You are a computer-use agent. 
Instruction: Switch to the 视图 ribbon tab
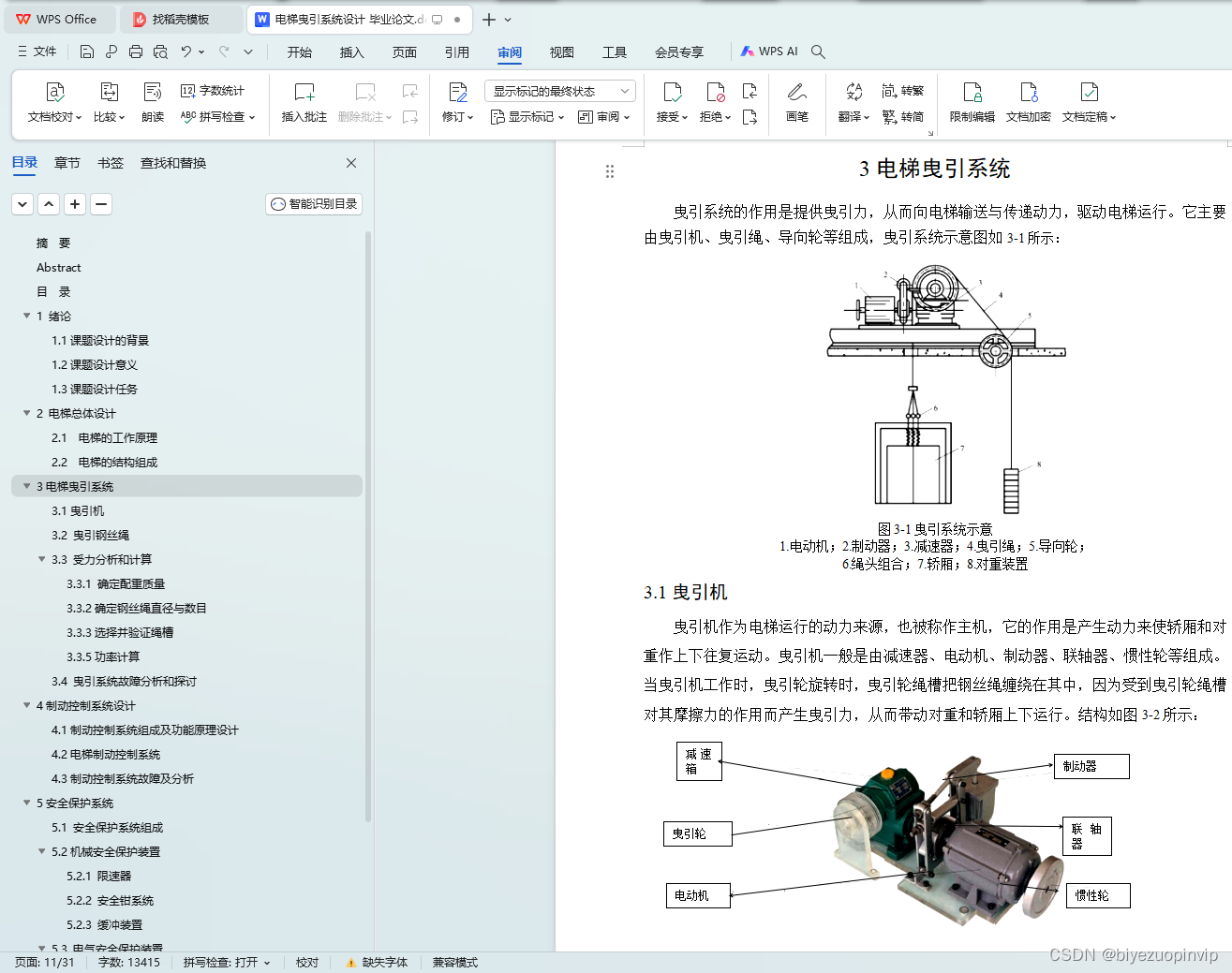pos(561,52)
